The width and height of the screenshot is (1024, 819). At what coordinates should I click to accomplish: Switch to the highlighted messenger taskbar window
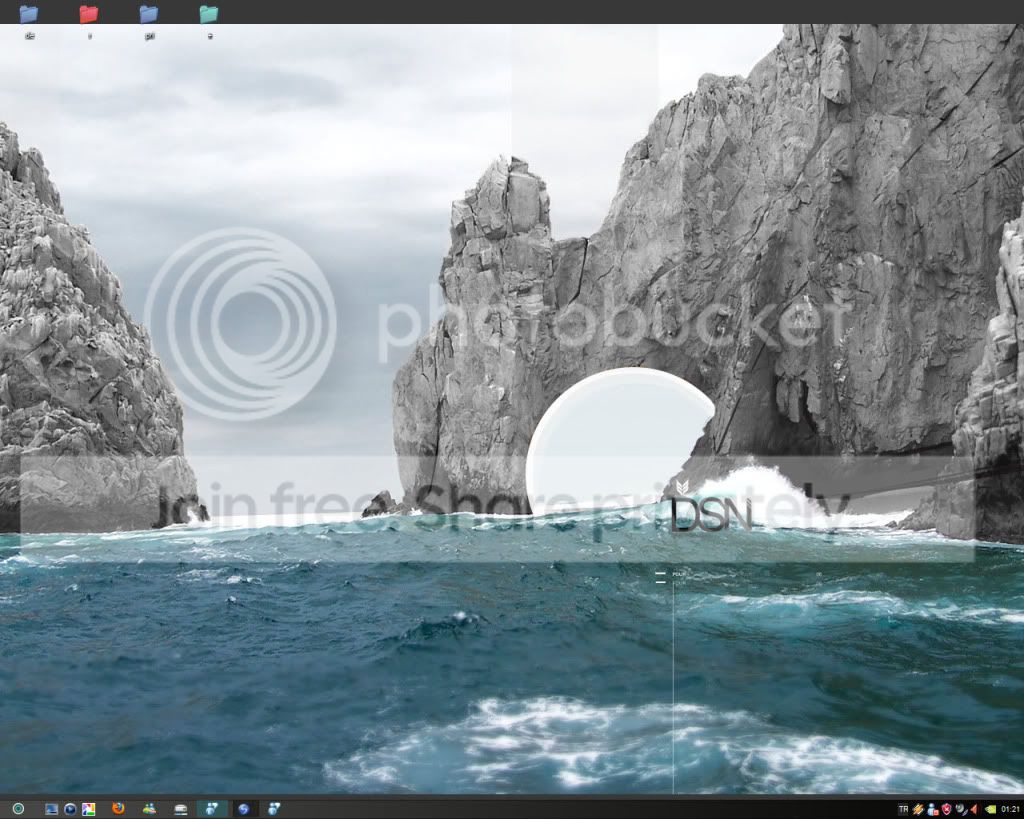click(x=212, y=809)
